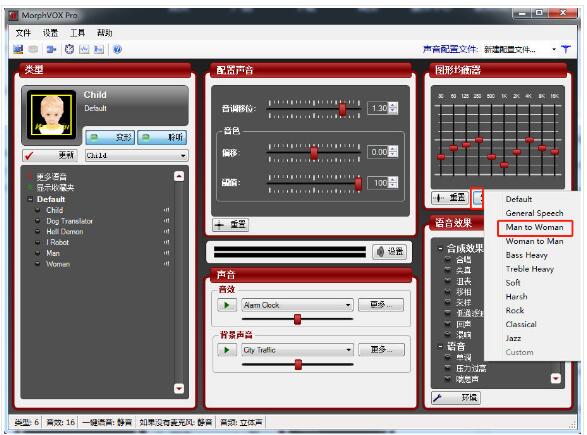Click the signal bars icon on Man row
Image resolution: width=587 pixels, height=435 pixels.
point(167,253)
